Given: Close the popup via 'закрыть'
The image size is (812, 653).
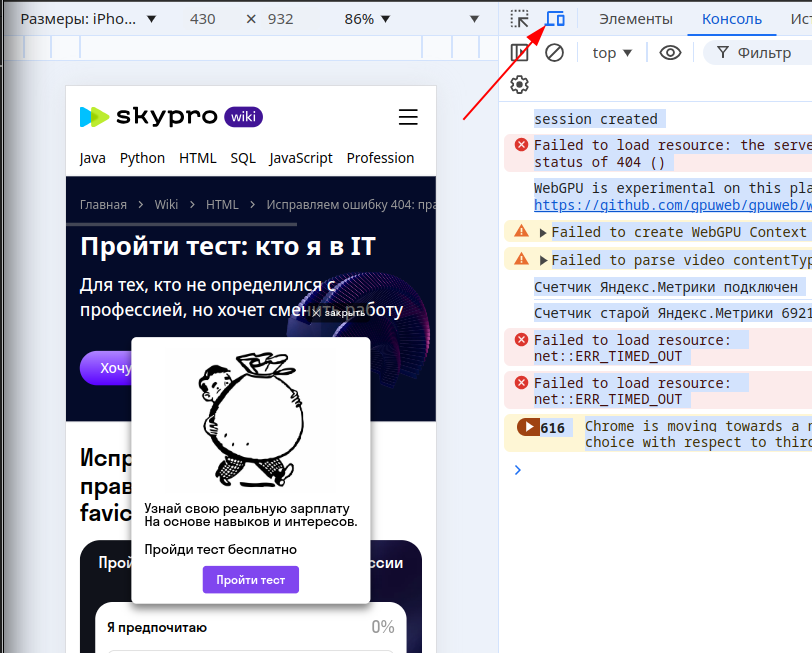Looking at the screenshot, I should [339, 312].
